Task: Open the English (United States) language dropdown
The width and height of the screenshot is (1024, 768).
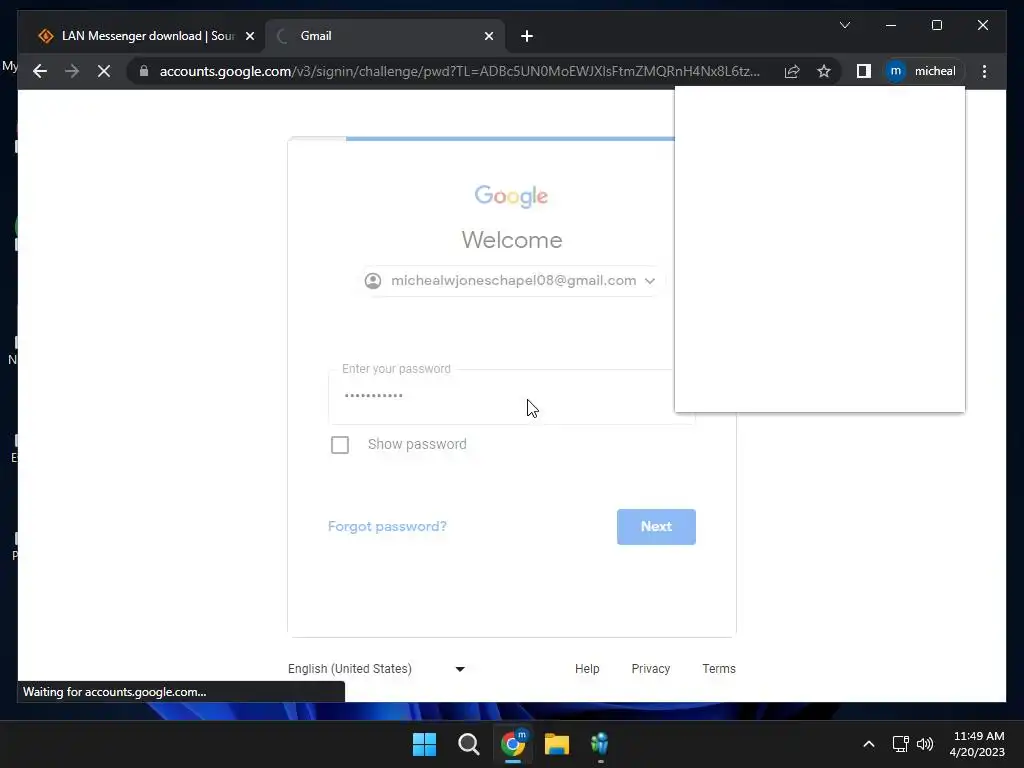Action: click(377, 669)
